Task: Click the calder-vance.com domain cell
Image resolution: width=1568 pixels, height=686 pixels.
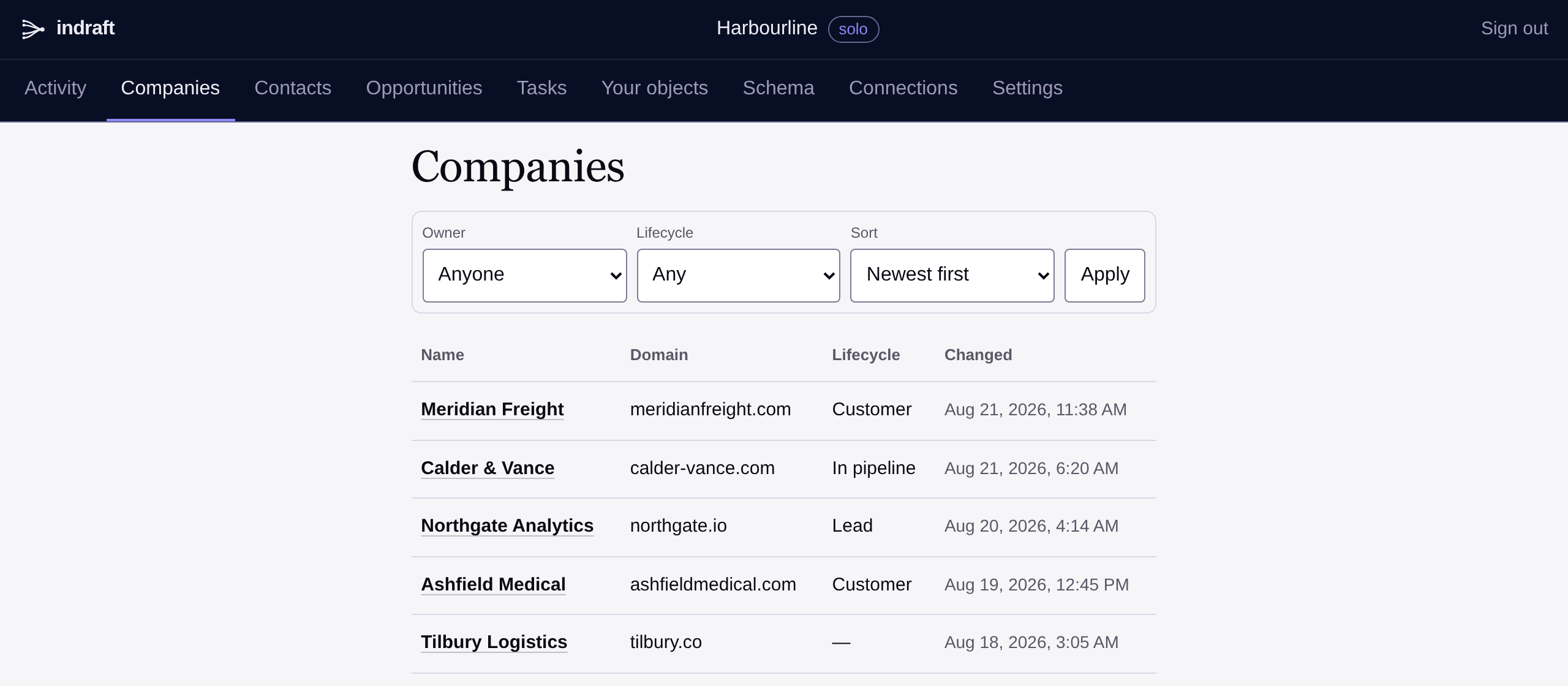Action: coord(703,468)
